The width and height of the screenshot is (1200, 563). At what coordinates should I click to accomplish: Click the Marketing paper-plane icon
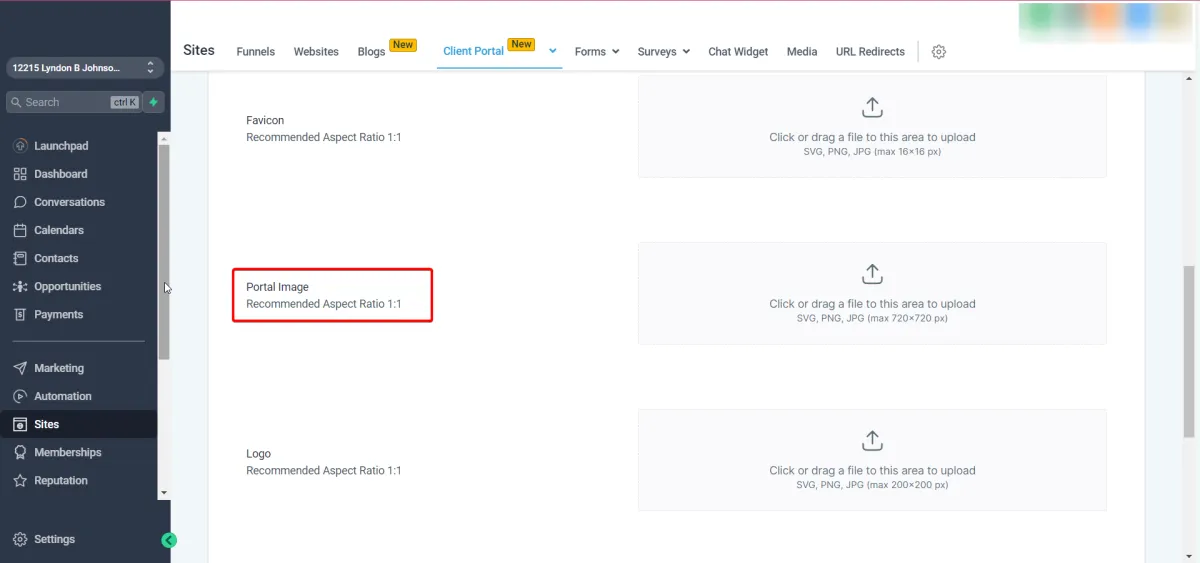pos(20,368)
